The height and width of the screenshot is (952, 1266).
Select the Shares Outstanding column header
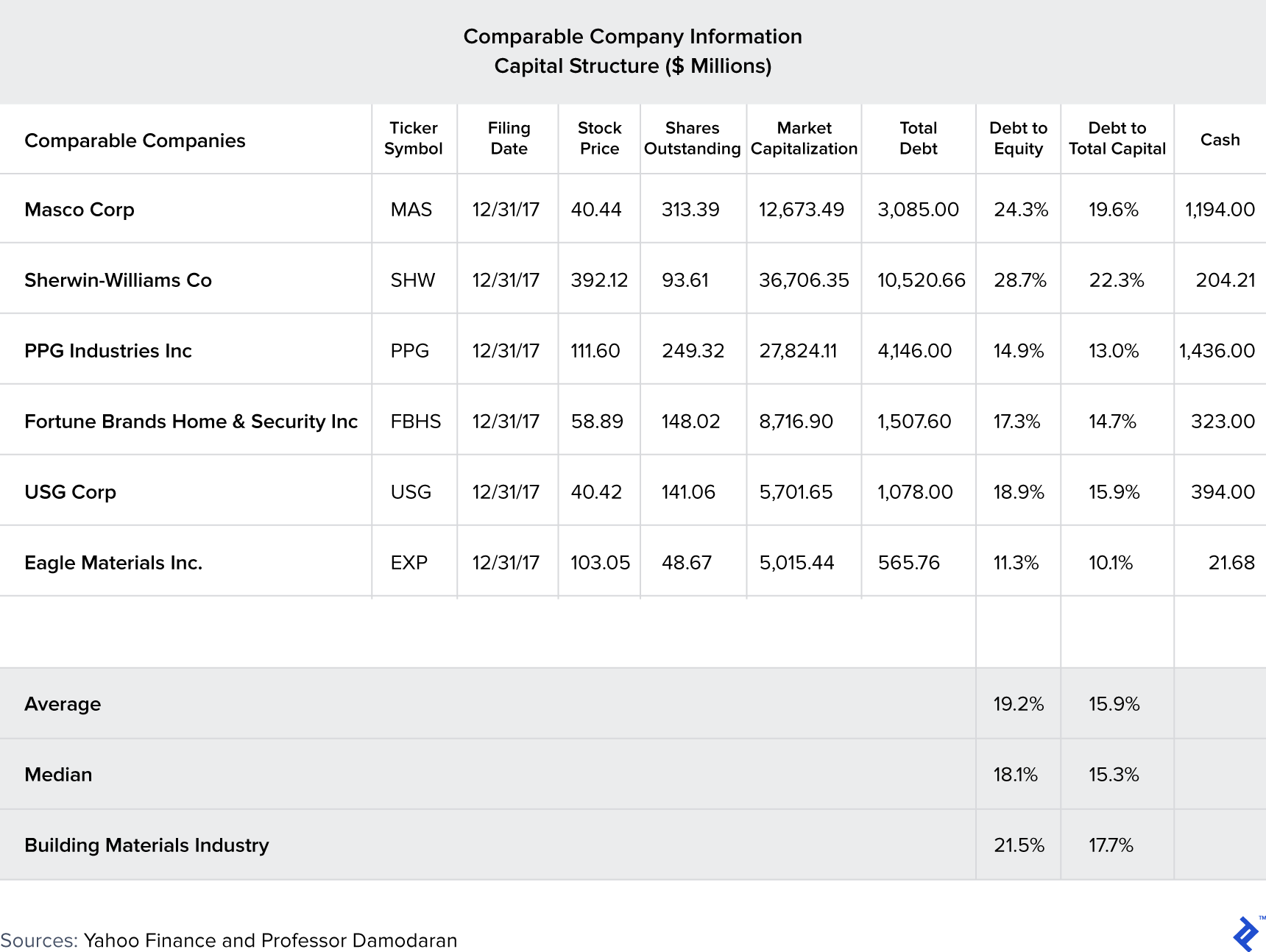692,138
